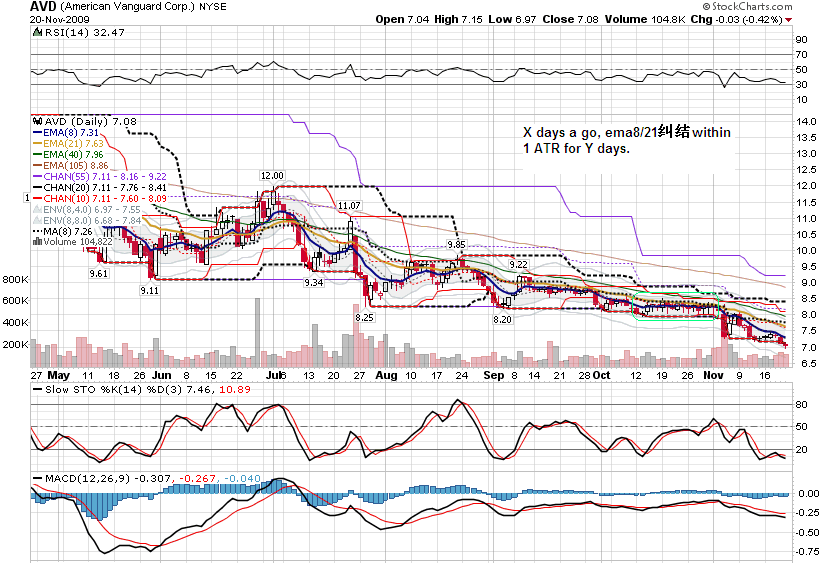
Task: Click the 200K volume axis label
Action: (15, 344)
